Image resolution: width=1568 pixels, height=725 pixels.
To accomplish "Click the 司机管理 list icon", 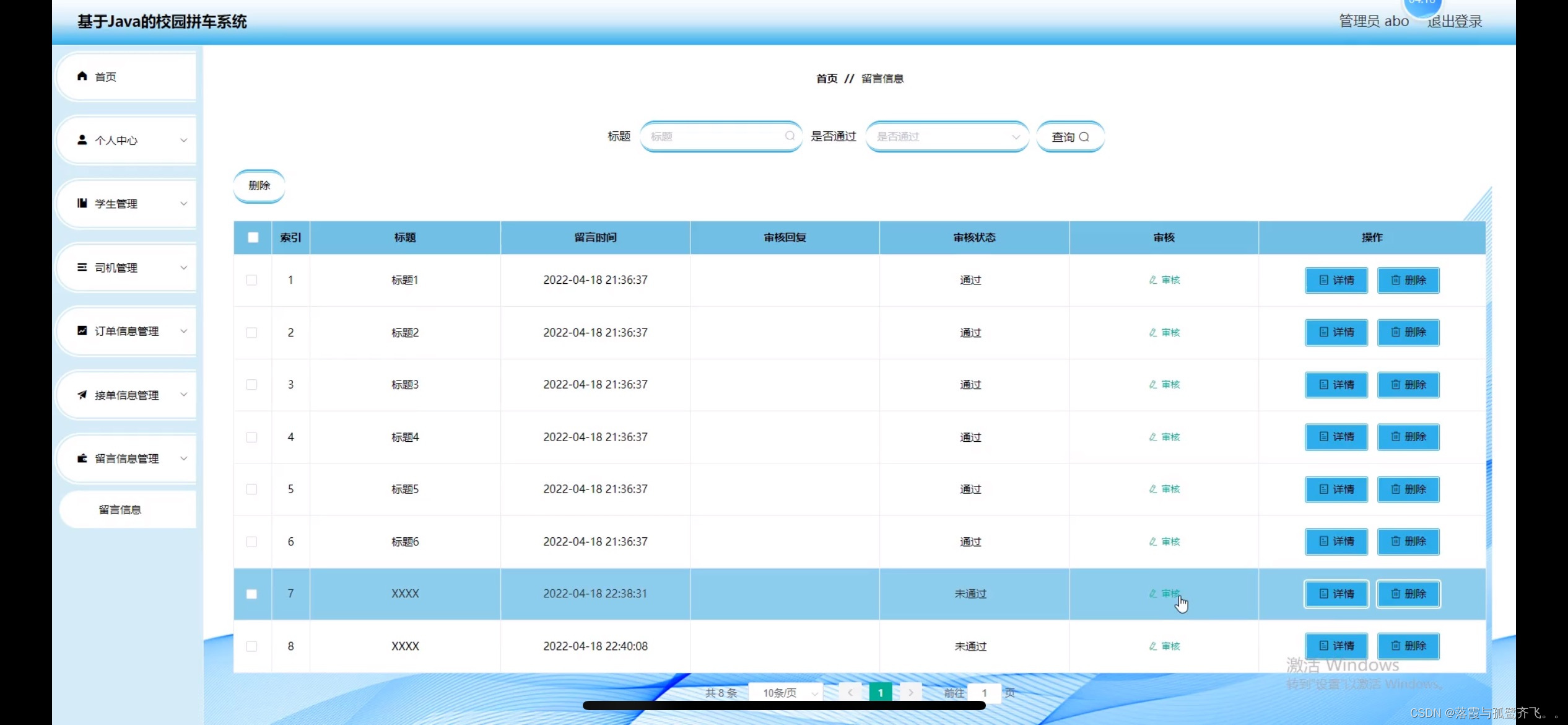I will [x=82, y=267].
